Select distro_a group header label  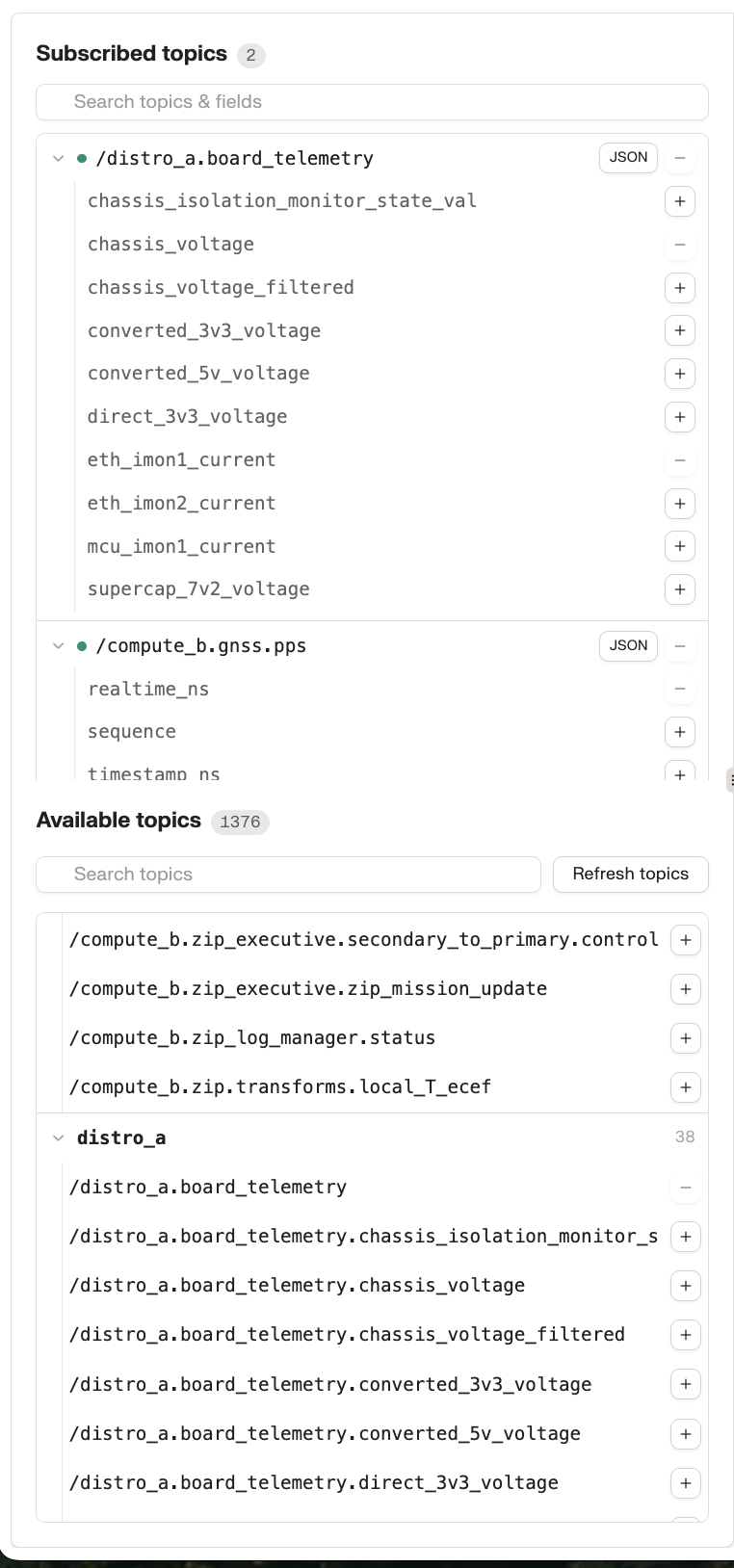pyautogui.click(x=121, y=1137)
